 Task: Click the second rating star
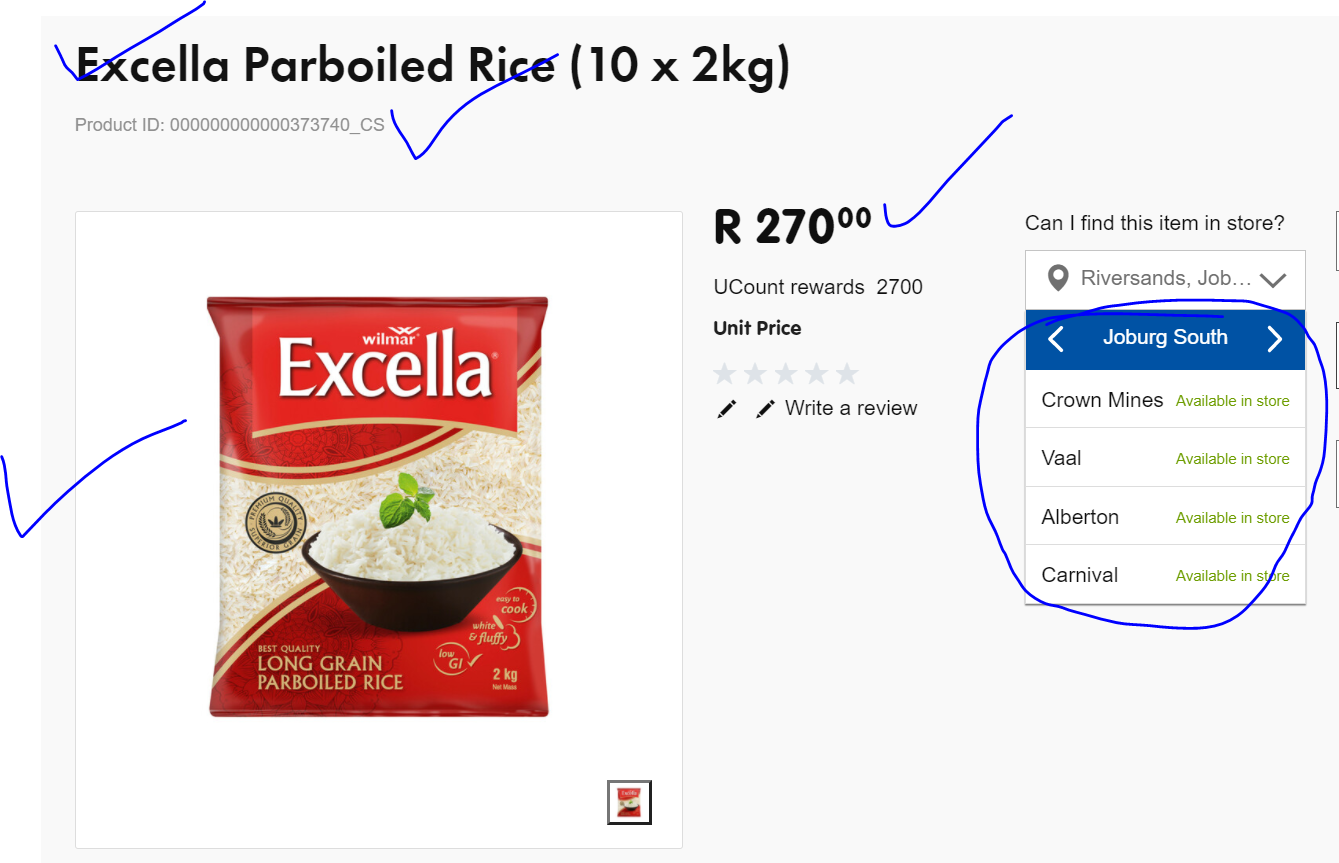[x=756, y=374]
